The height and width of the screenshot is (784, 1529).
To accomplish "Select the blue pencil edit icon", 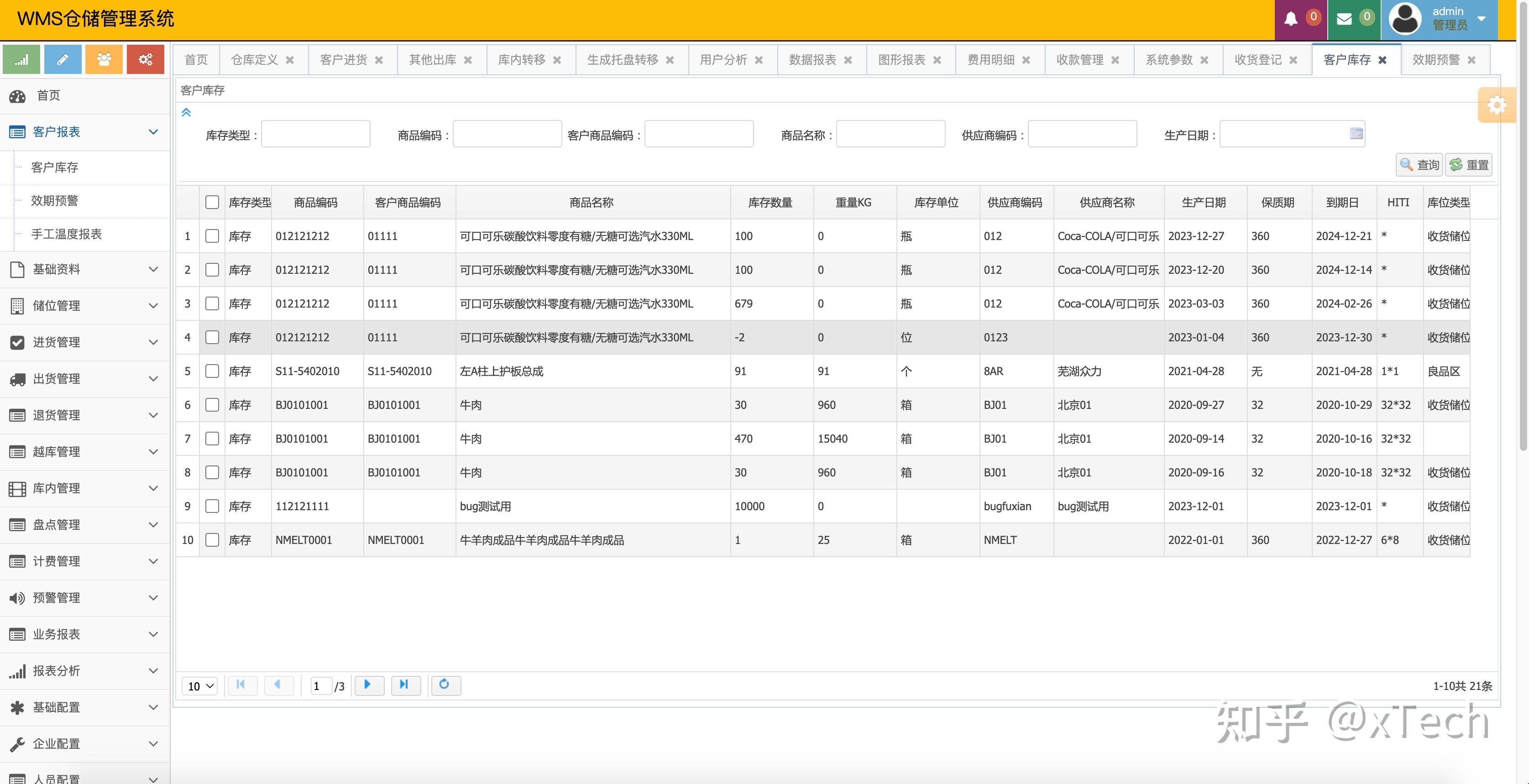I will [63, 59].
